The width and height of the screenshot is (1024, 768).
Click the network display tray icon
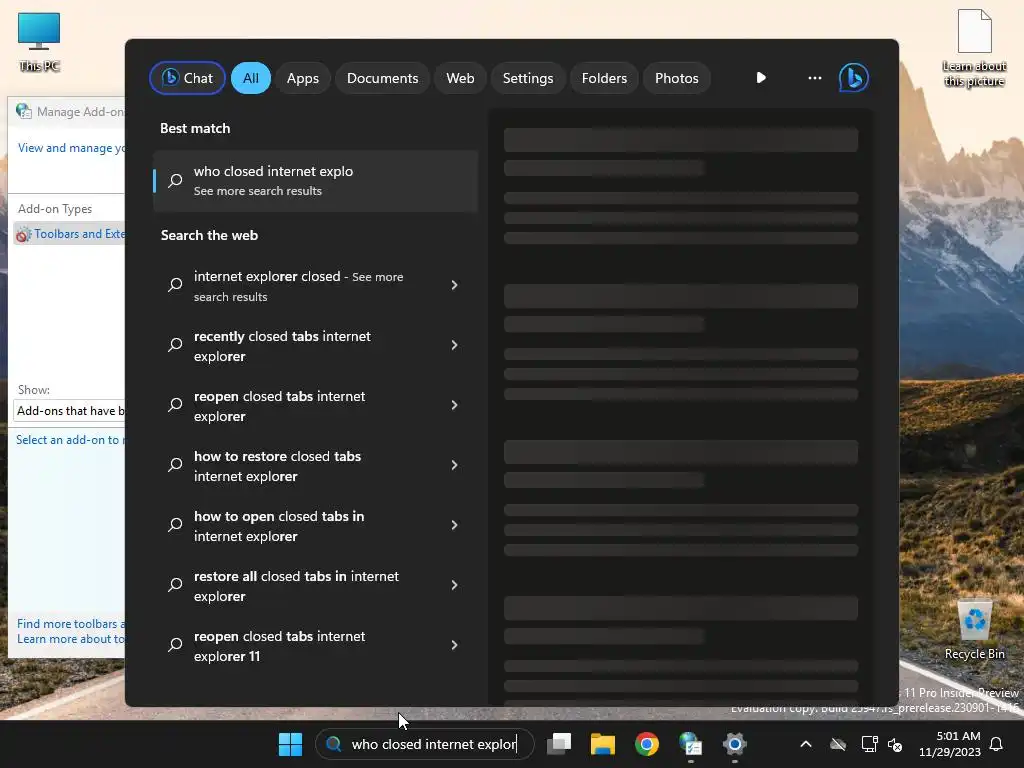[x=869, y=744]
